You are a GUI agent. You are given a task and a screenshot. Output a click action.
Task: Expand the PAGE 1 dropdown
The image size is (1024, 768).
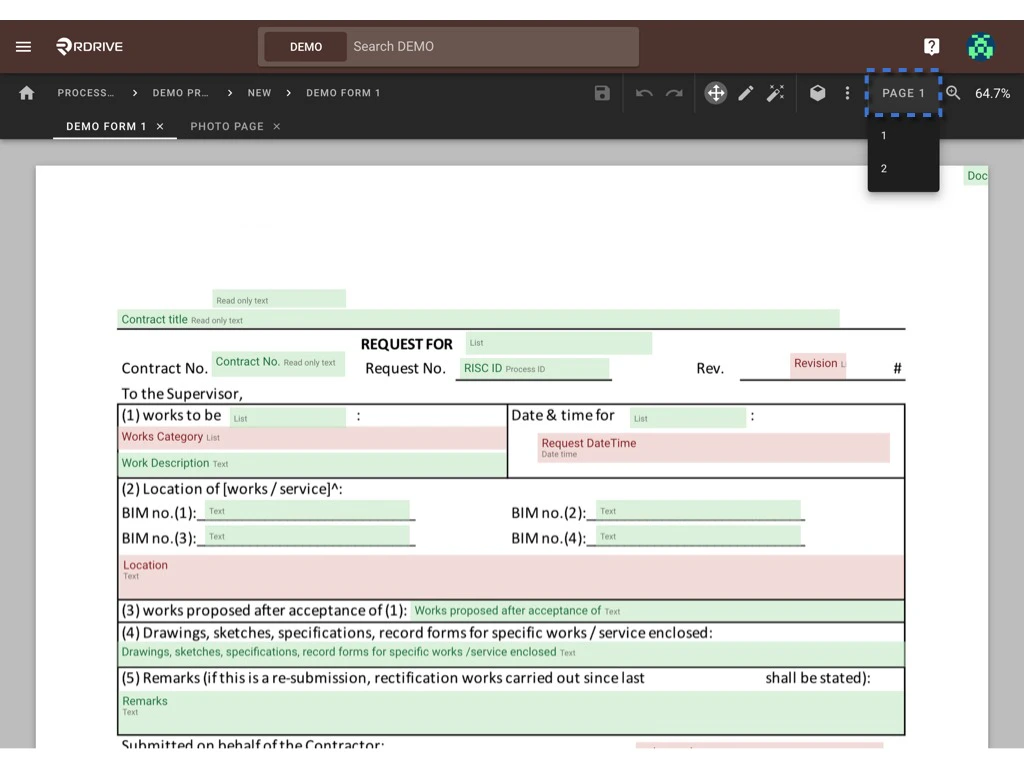[x=903, y=93]
